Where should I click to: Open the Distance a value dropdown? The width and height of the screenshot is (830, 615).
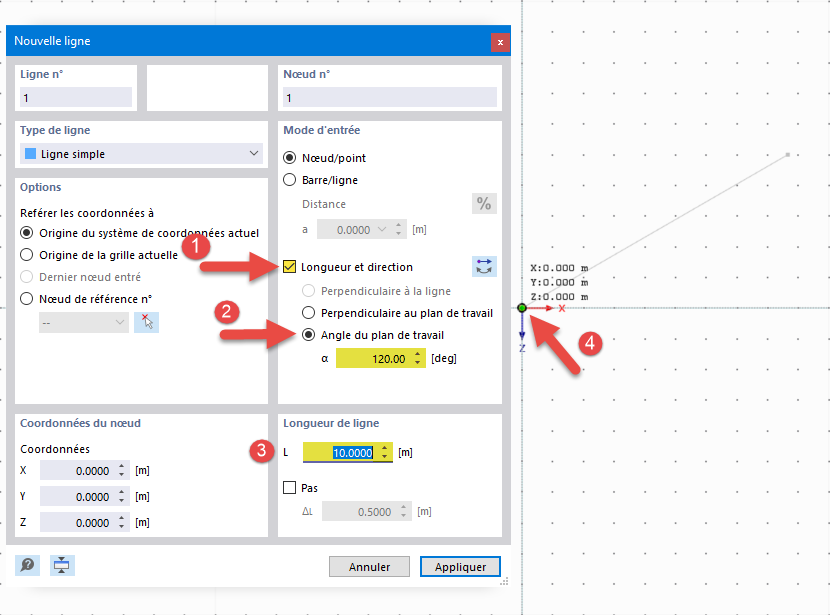382,230
